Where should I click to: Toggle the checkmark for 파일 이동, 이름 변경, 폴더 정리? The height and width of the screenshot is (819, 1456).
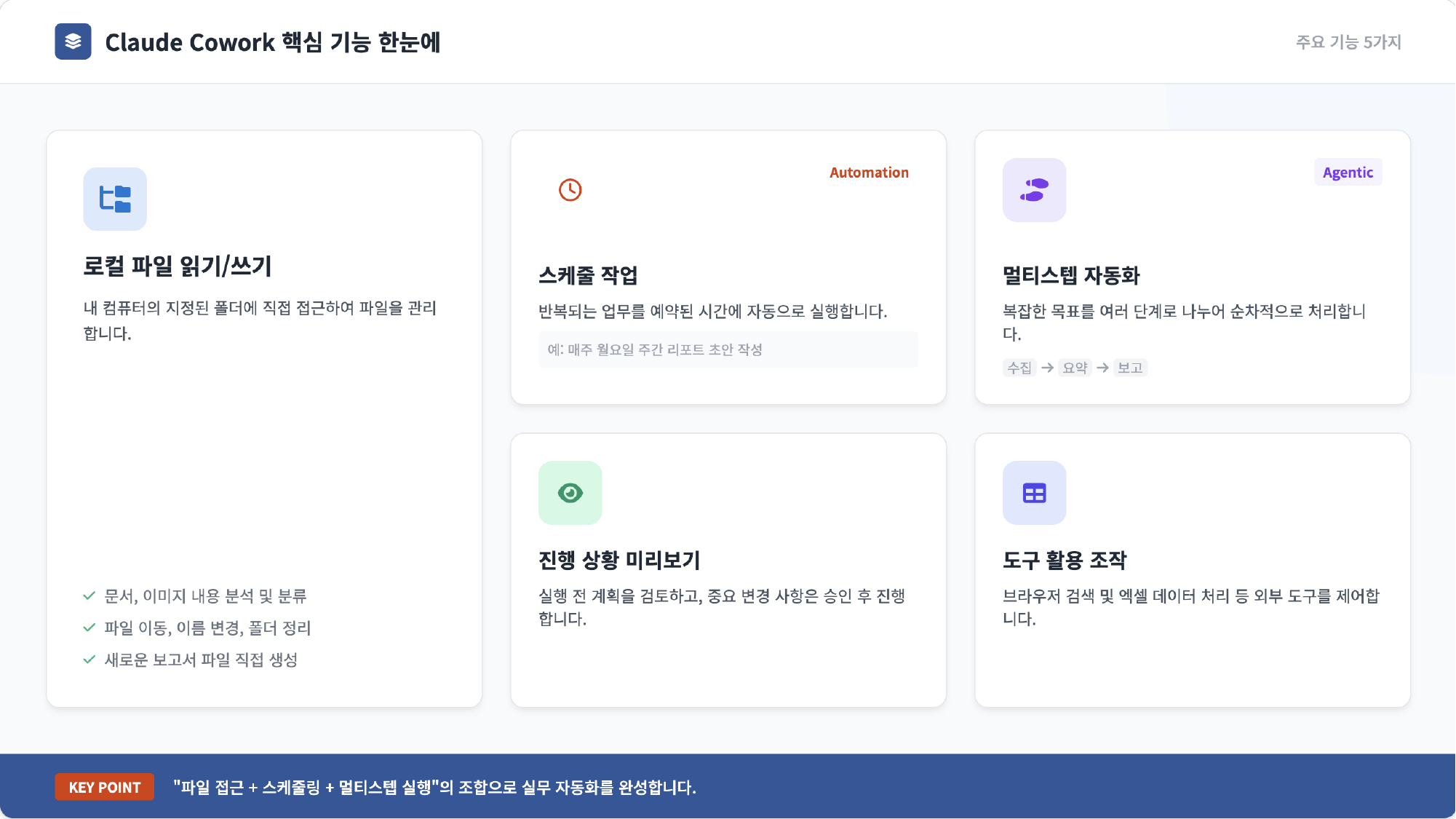89,628
